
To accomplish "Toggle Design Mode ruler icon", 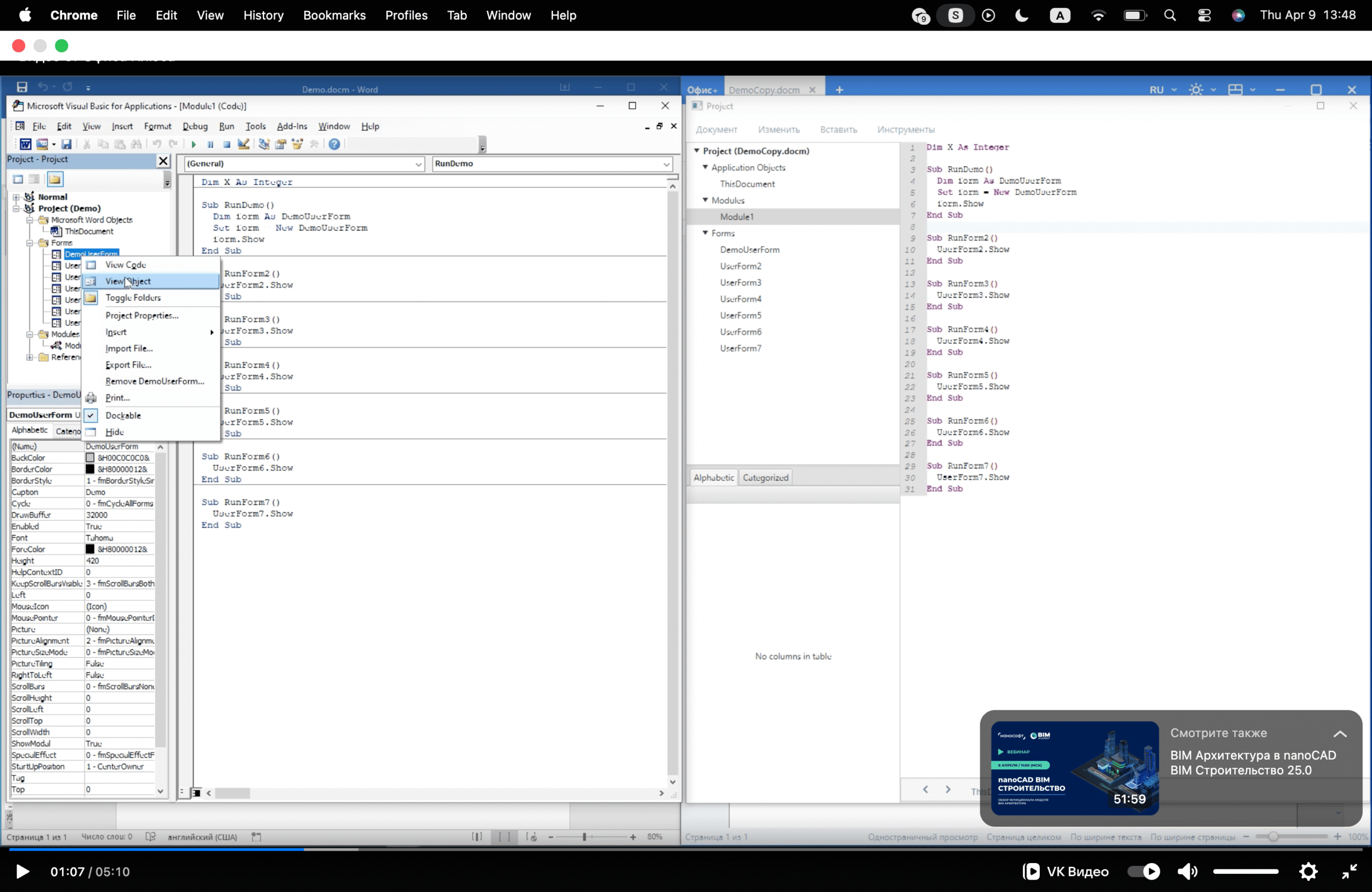I will coord(244,144).
